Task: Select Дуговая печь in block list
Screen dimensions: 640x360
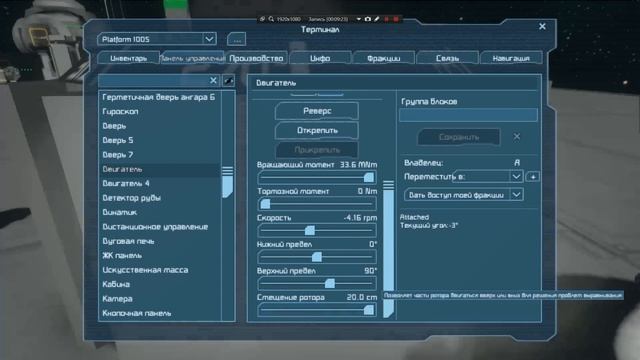Action: point(159,241)
